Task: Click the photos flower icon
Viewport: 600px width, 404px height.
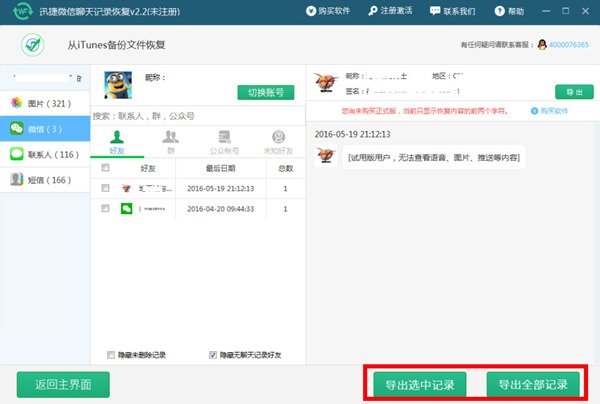Action: [16, 103]
